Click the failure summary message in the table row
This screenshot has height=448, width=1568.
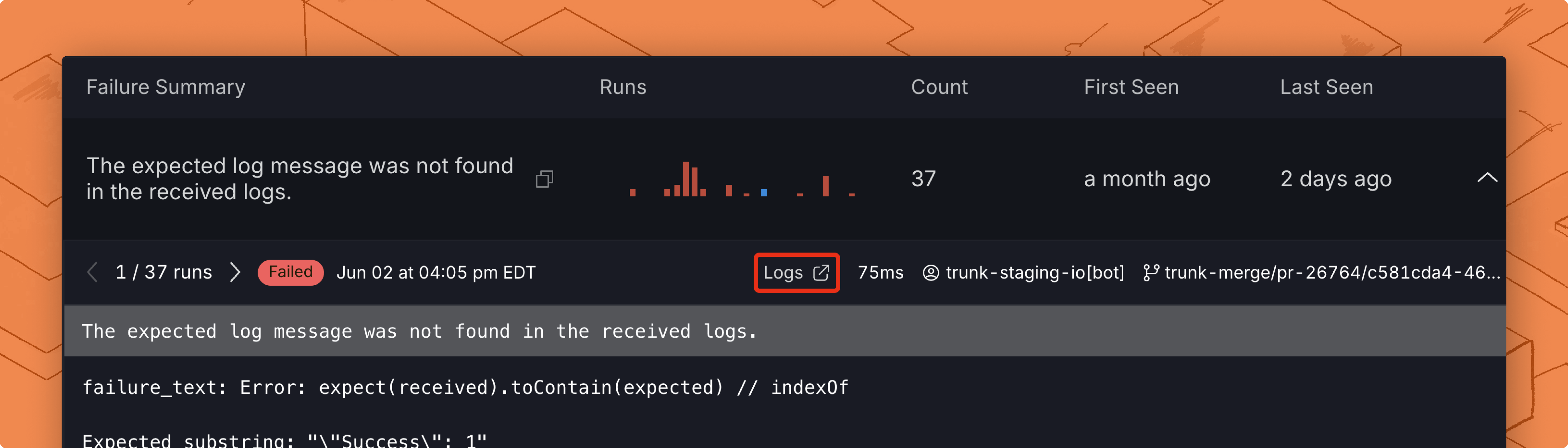(300, 179)
